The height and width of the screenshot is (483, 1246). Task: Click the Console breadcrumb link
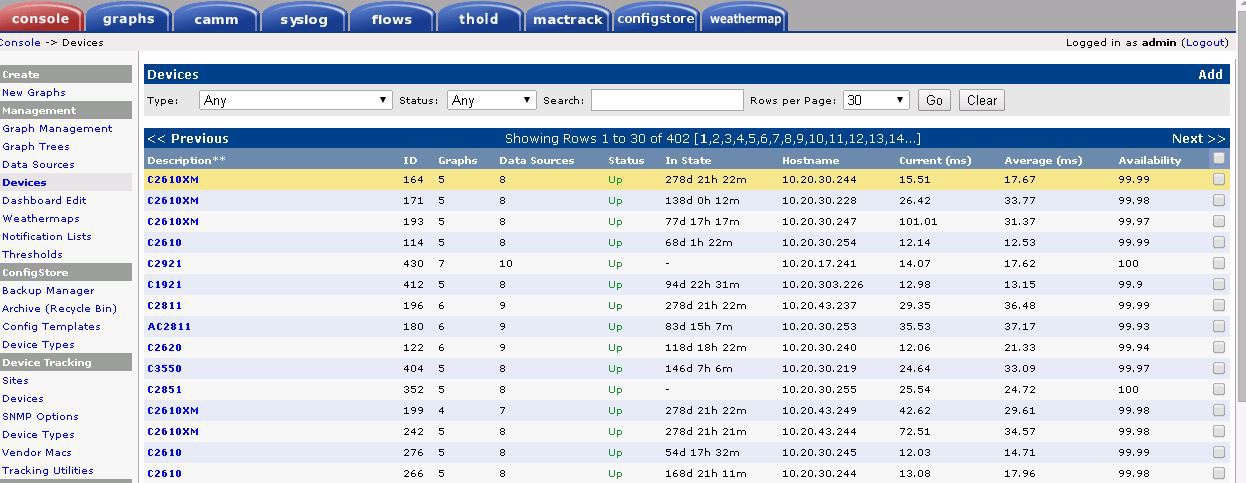click(x=20, y=43)
